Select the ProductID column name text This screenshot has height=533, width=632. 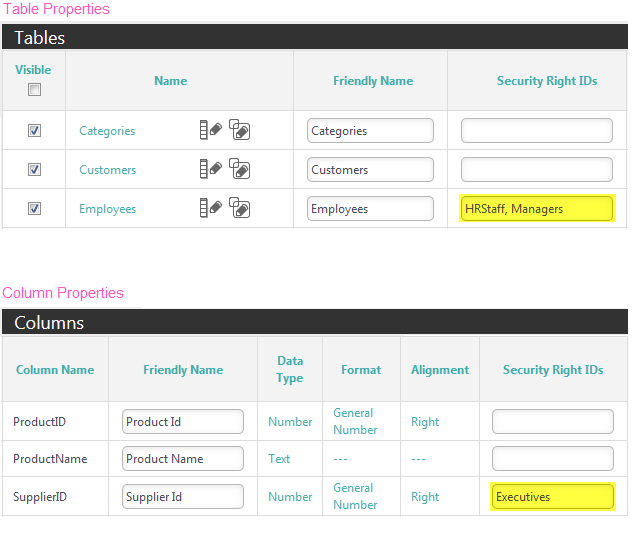39,422
